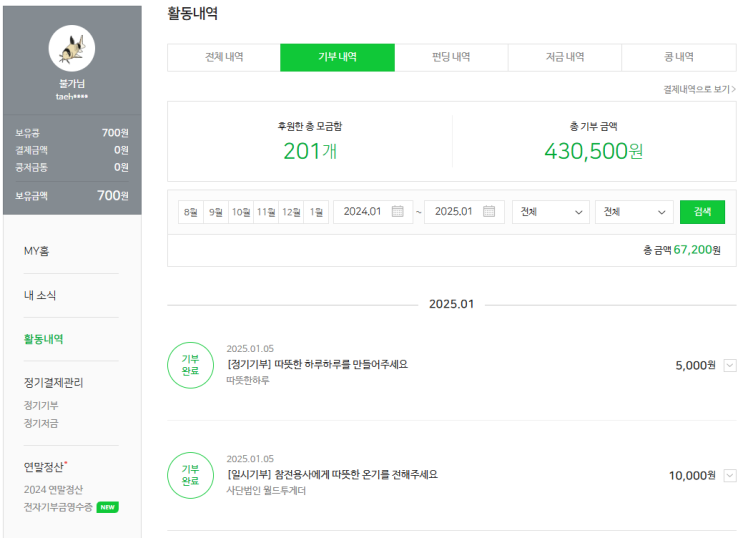Open the second 전체 filter dropdown

point(634,212)
